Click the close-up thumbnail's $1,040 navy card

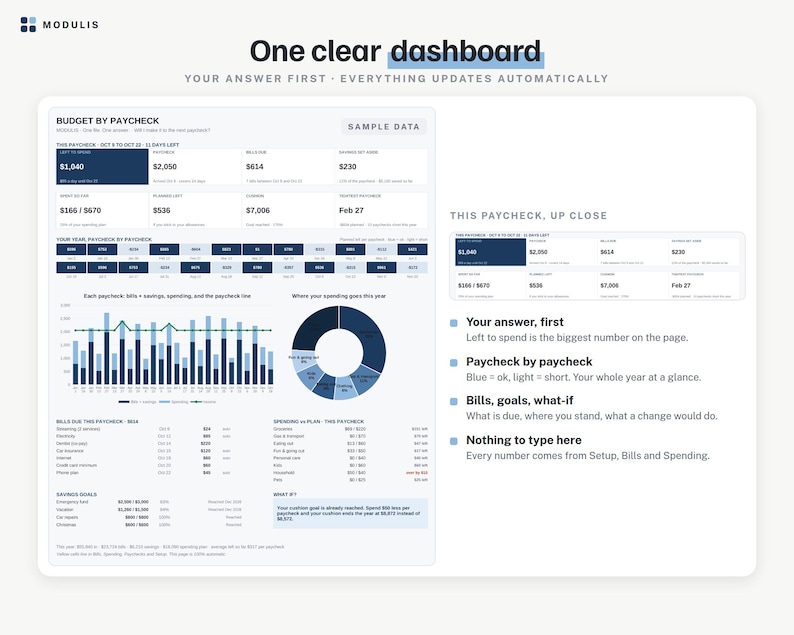[x=491, y=252]
